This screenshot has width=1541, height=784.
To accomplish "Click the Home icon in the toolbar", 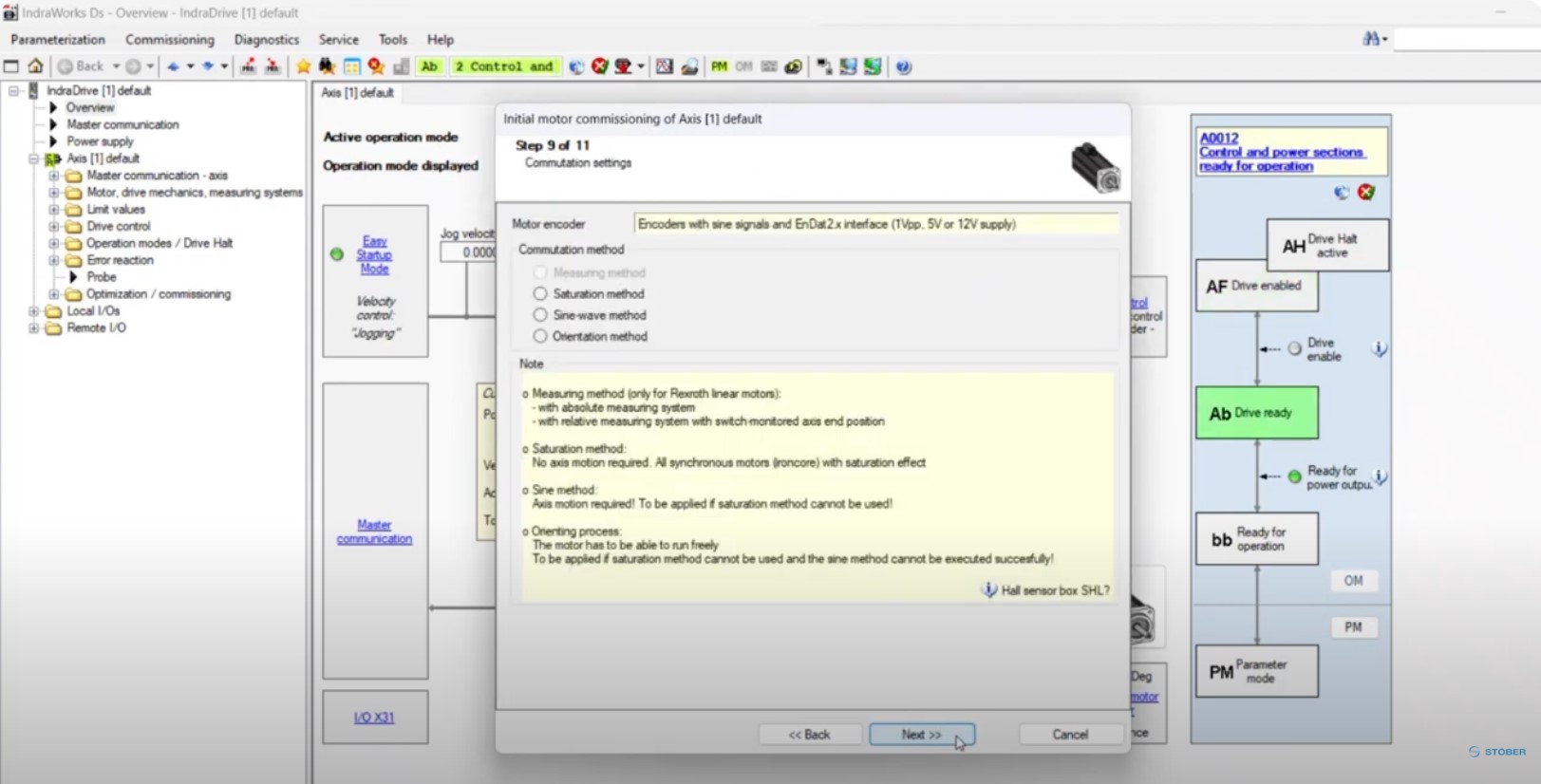I will pos(36,66).
